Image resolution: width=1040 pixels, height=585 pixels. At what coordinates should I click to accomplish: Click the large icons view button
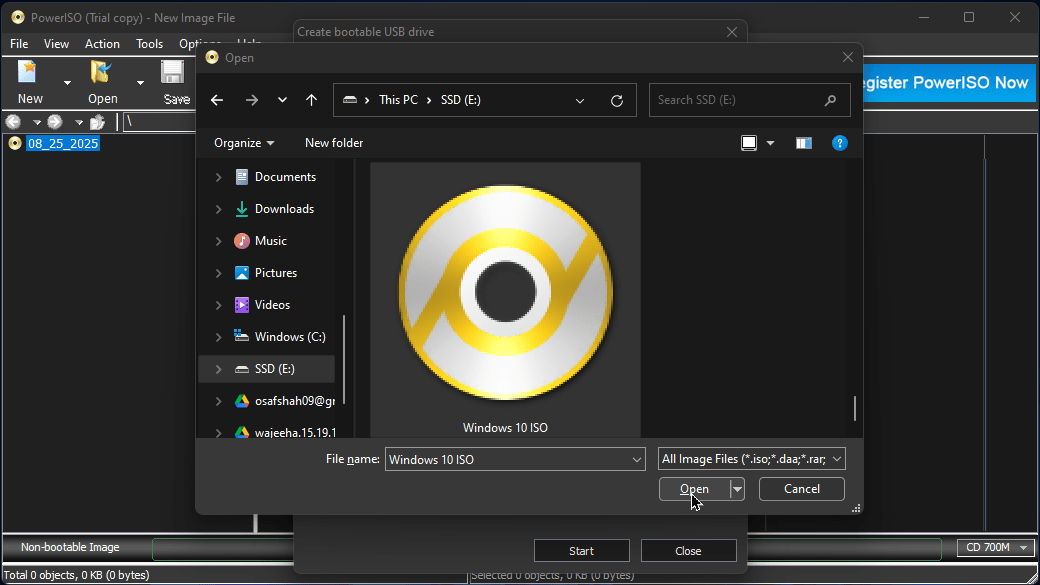click(x=747, y=143)
